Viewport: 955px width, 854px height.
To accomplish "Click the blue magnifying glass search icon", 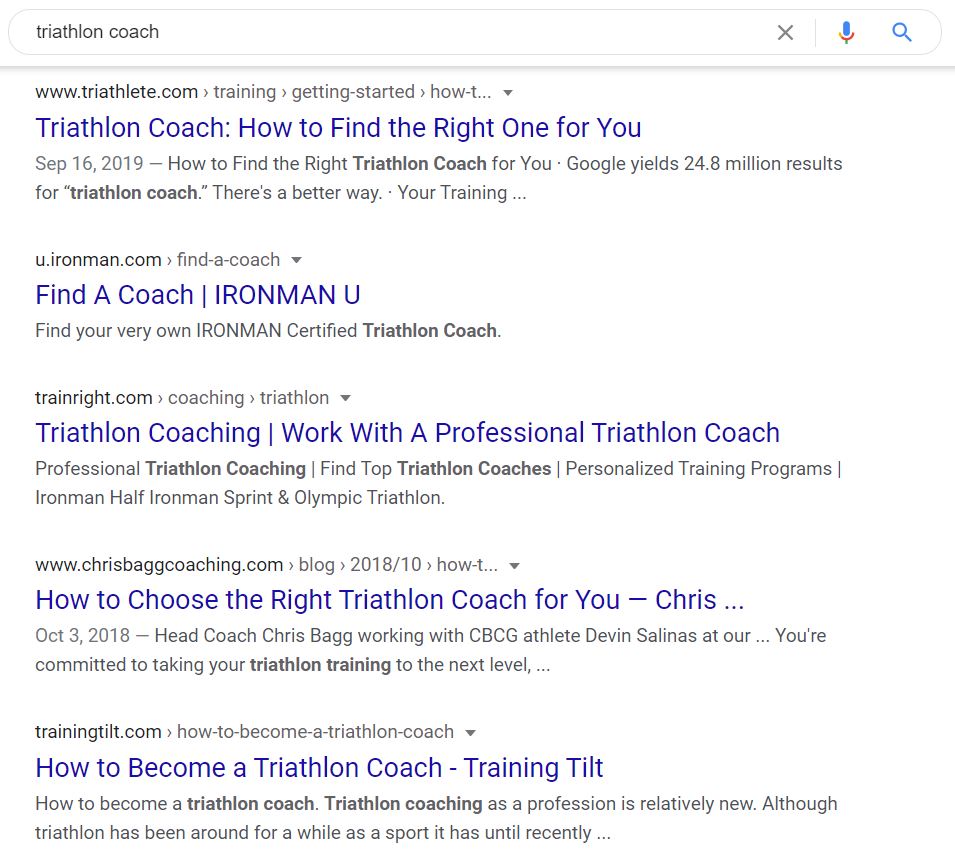I will (x=901, y=32).
